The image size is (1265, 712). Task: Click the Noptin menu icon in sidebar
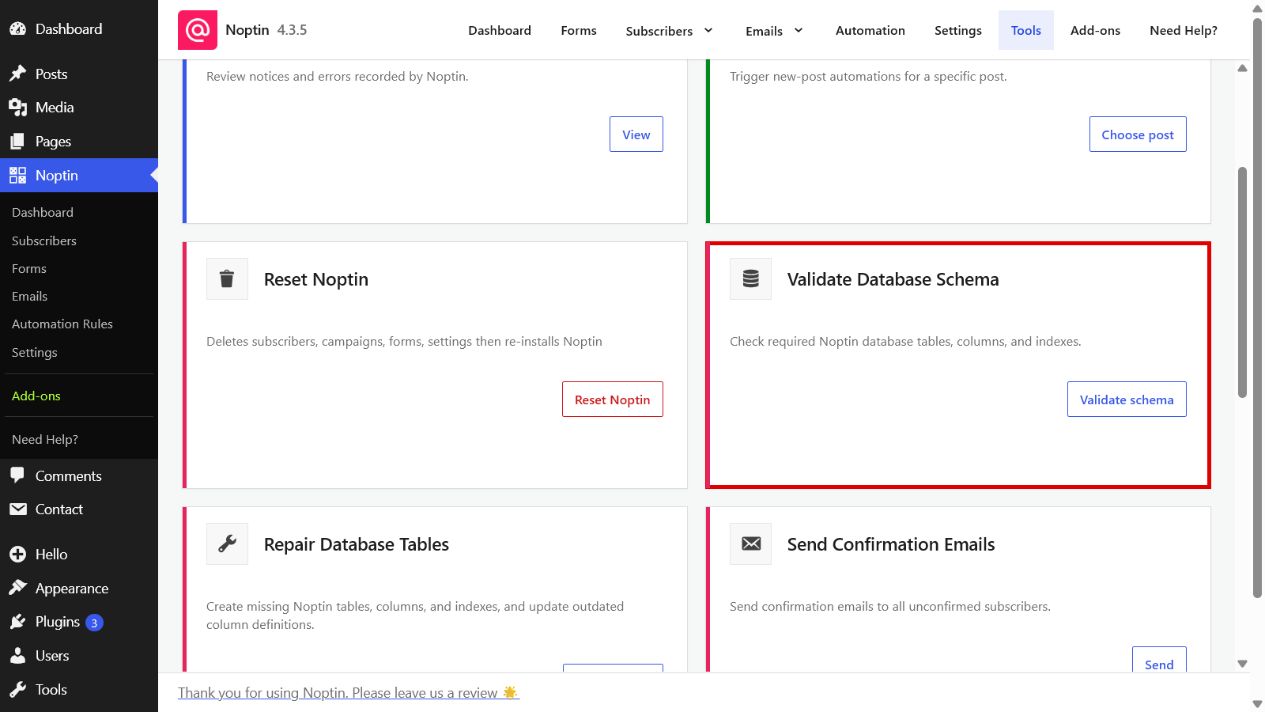pos(18,175)
